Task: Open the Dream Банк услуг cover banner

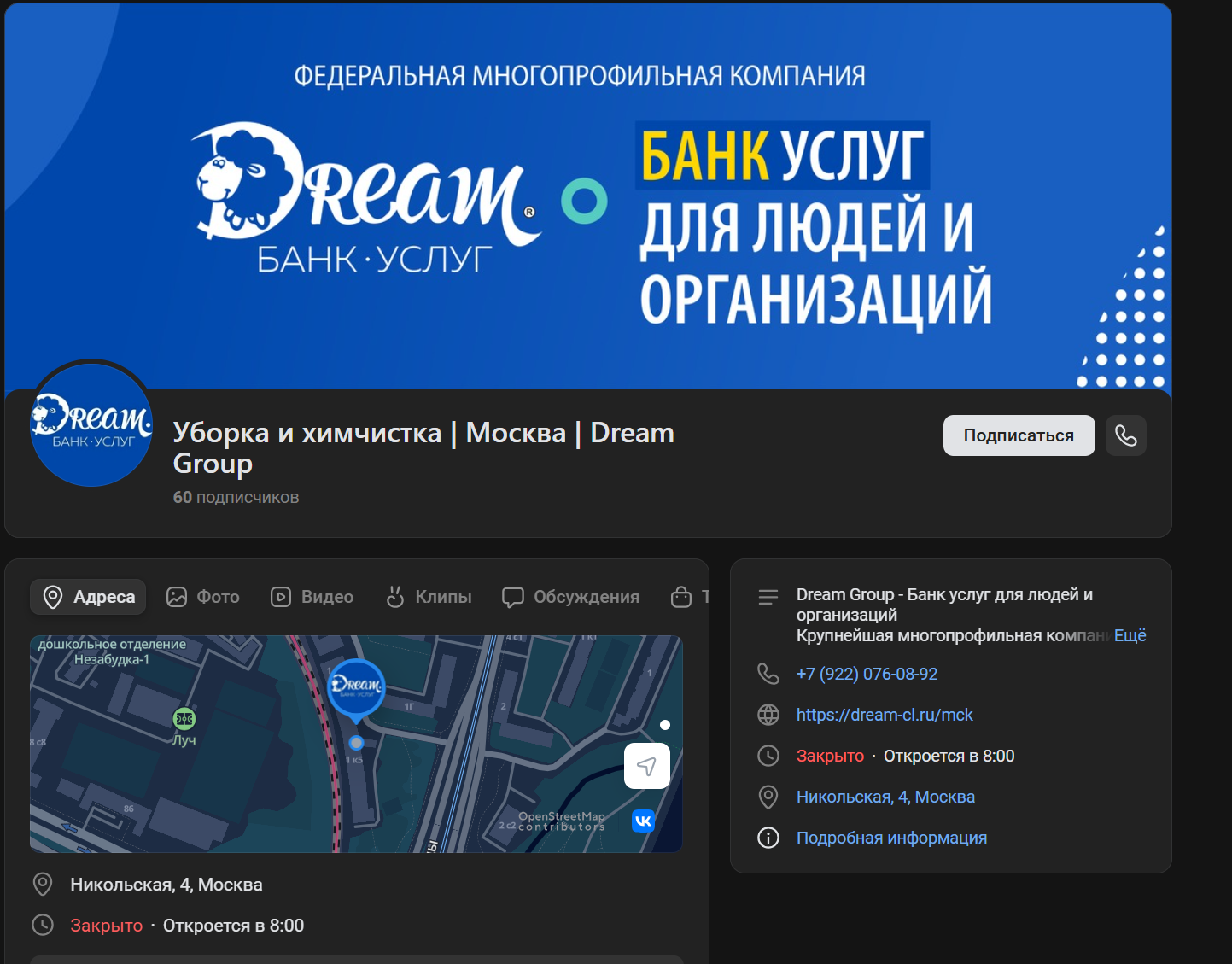Action: click(x=587, y=196)
